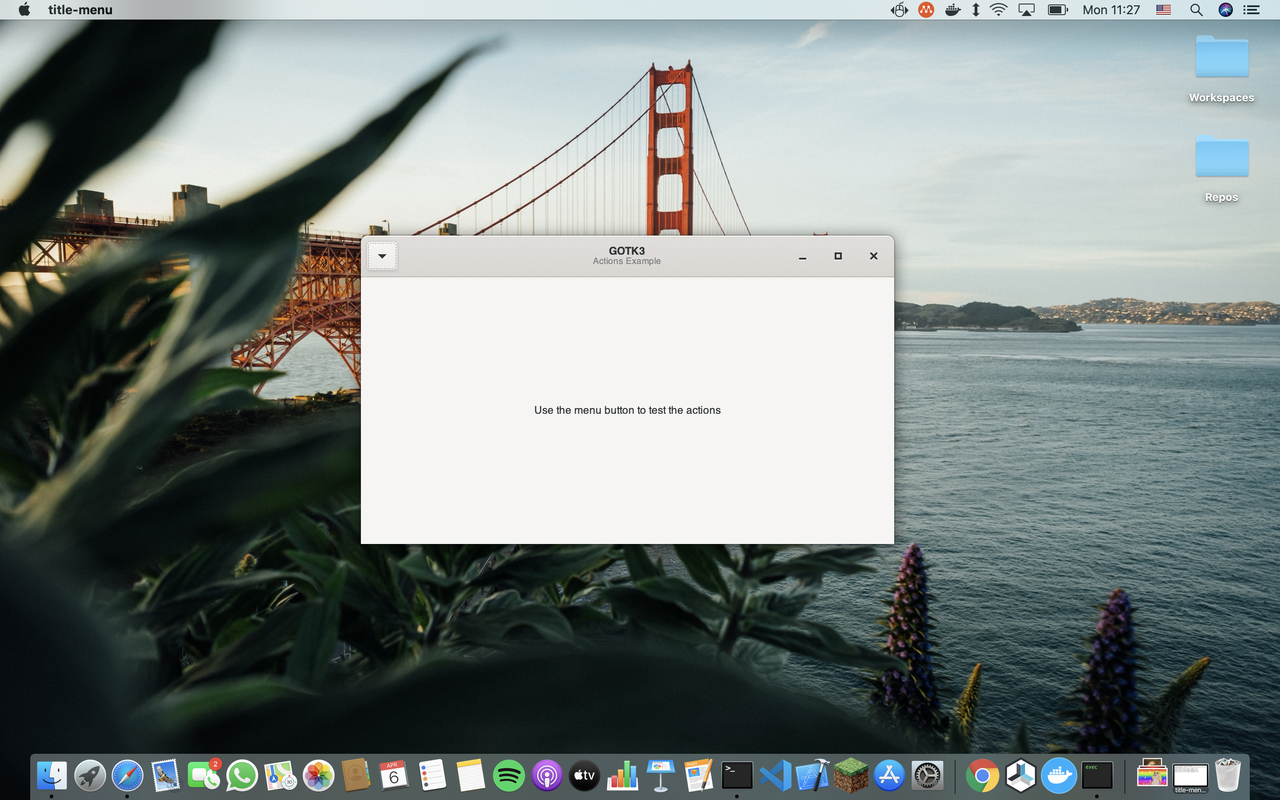Open System Preferences from the dock
The width and height of the screenshot is (1280, 800).
(x=927, y=775)
